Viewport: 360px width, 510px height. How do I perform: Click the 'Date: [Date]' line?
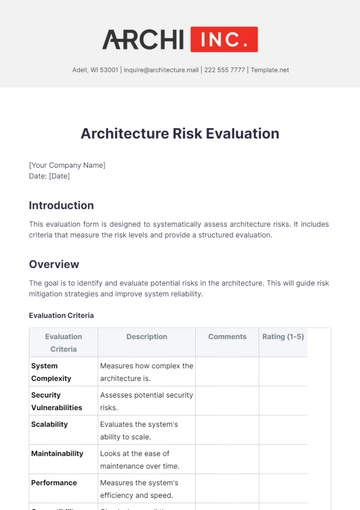click(49, 176)
